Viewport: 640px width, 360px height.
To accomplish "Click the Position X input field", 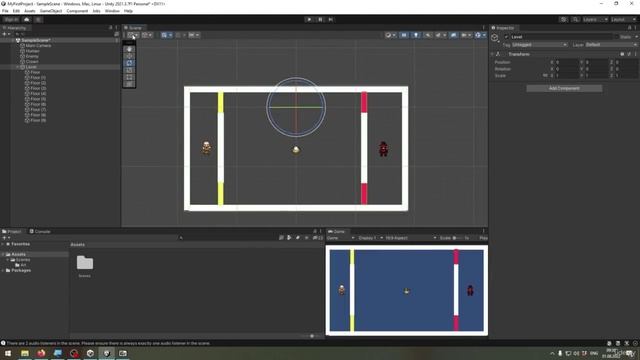I will [567, 62].
